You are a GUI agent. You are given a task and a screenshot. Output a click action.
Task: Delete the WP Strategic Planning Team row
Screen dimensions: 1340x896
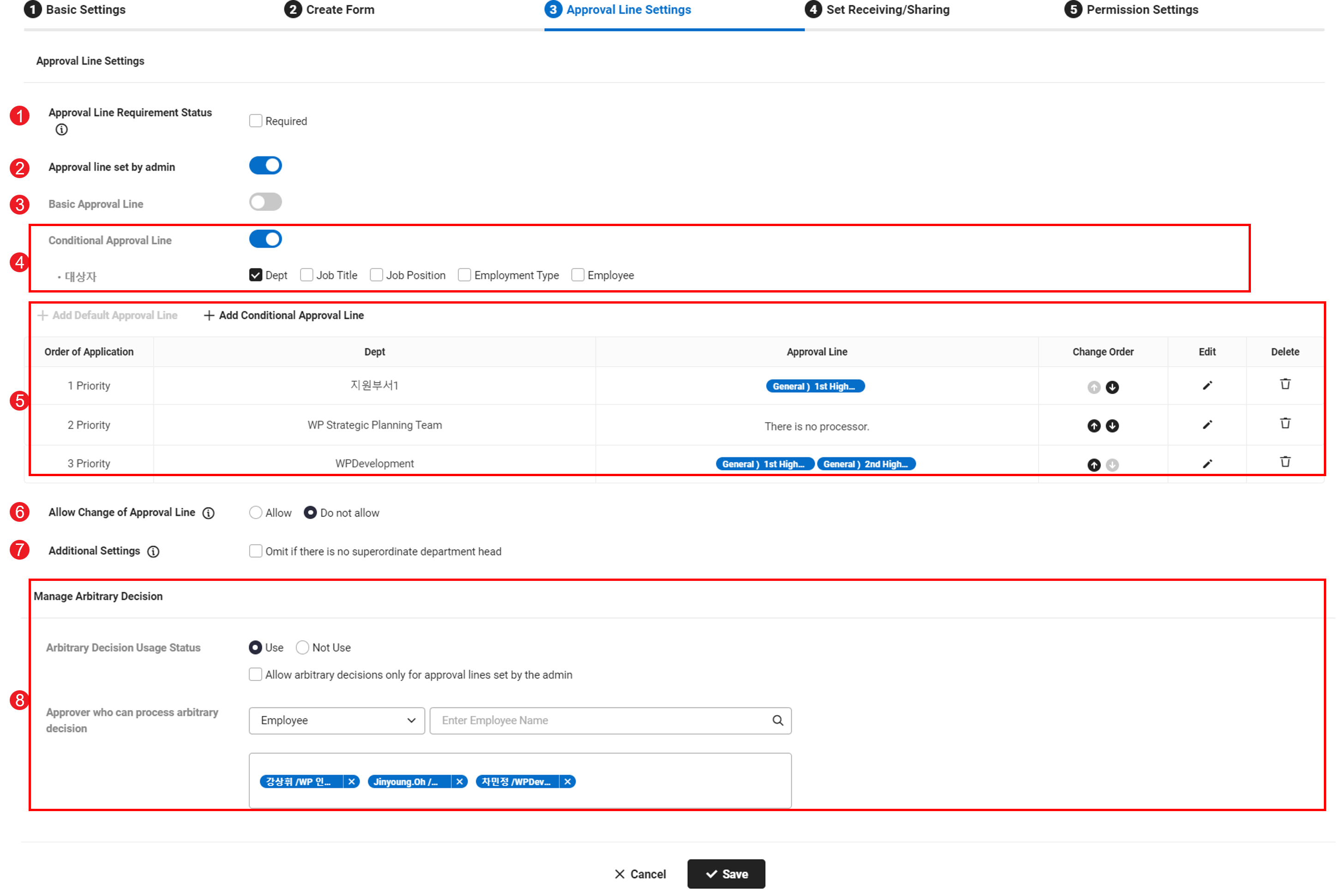[x=1285, y=424]
